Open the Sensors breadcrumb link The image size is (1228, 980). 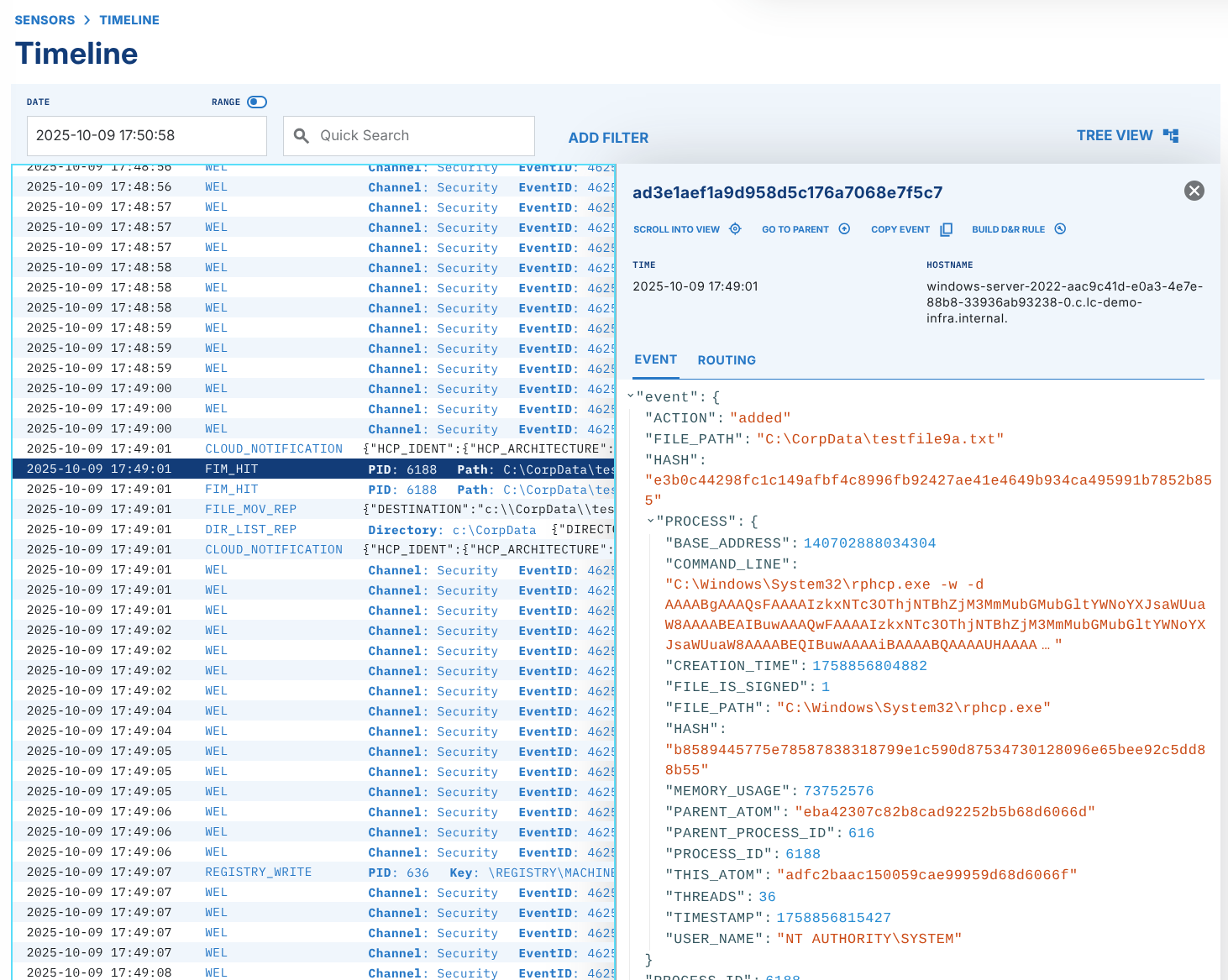pyautogui.click(x=45, y=20)
